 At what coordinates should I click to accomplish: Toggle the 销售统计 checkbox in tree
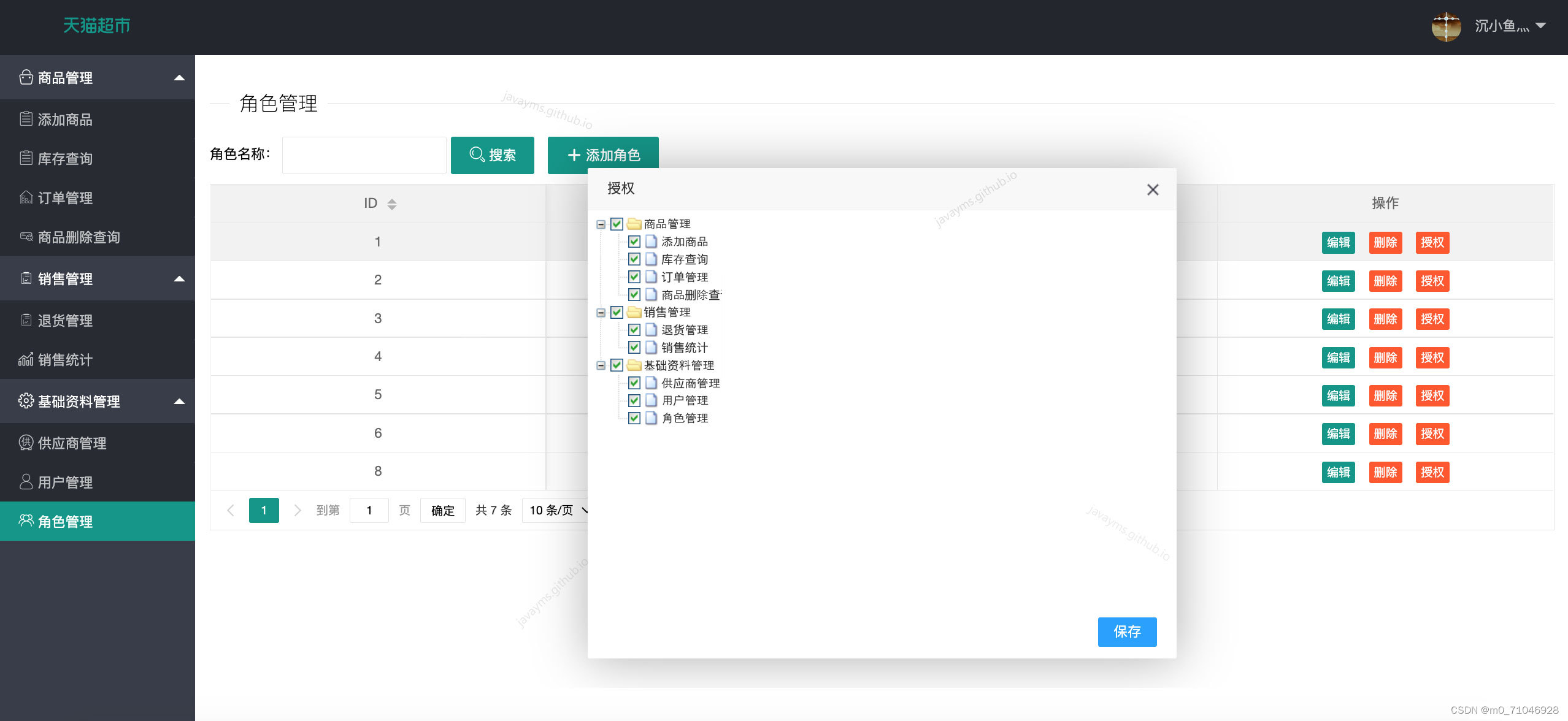[634, 348]
